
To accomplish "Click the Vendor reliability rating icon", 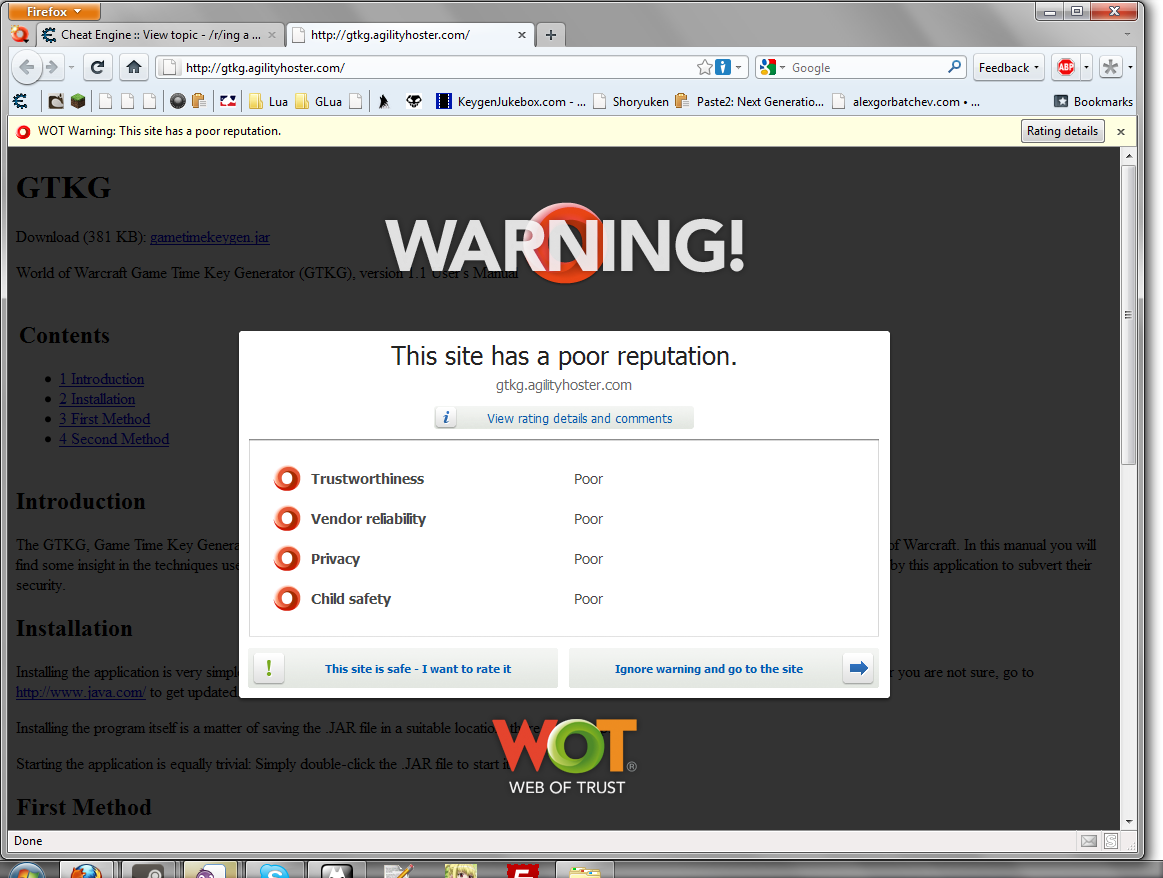I will (287, 518).
